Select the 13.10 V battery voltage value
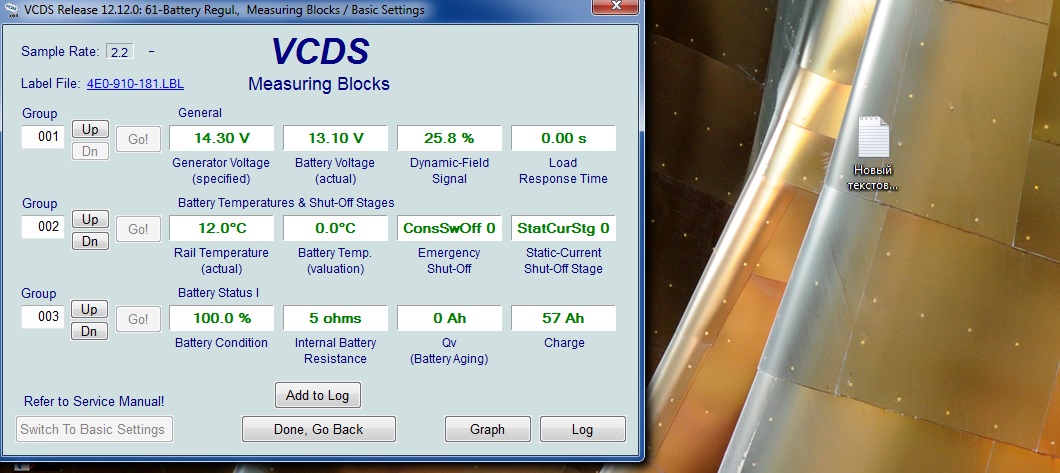The height and width of the screenshot is (473, 1060). pyautogui.click(x=335, y=138)
